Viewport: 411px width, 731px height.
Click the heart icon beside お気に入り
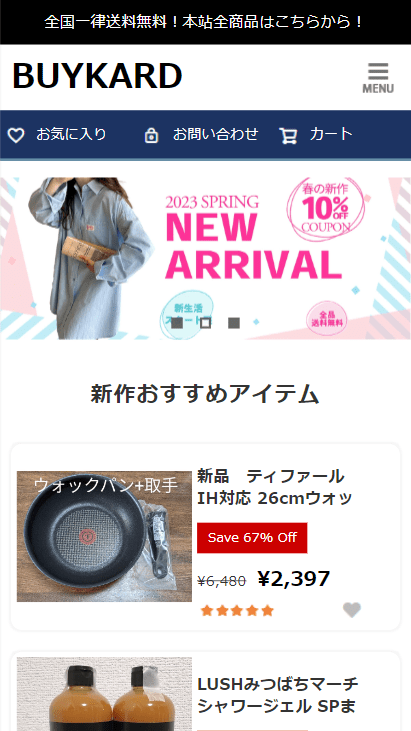[16, 136]
